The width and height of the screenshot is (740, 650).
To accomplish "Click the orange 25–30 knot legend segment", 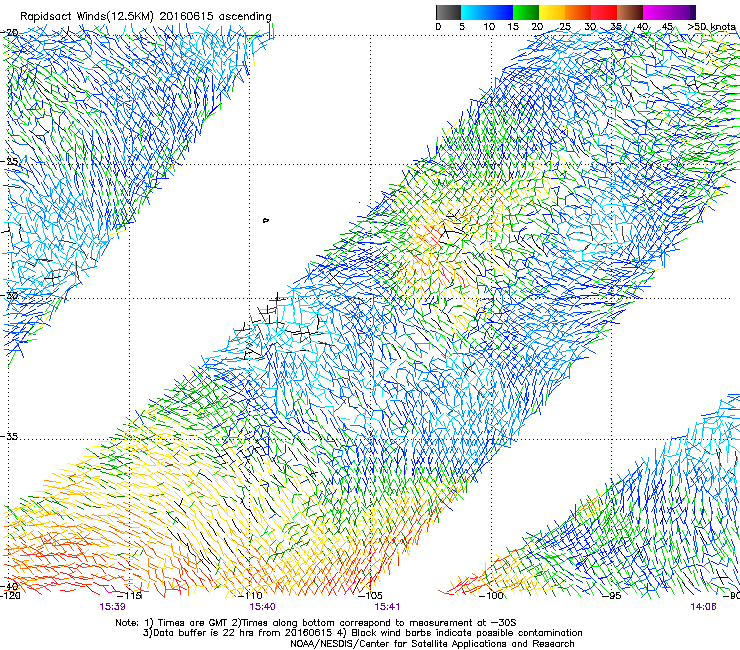I will (x=578, y=12).
